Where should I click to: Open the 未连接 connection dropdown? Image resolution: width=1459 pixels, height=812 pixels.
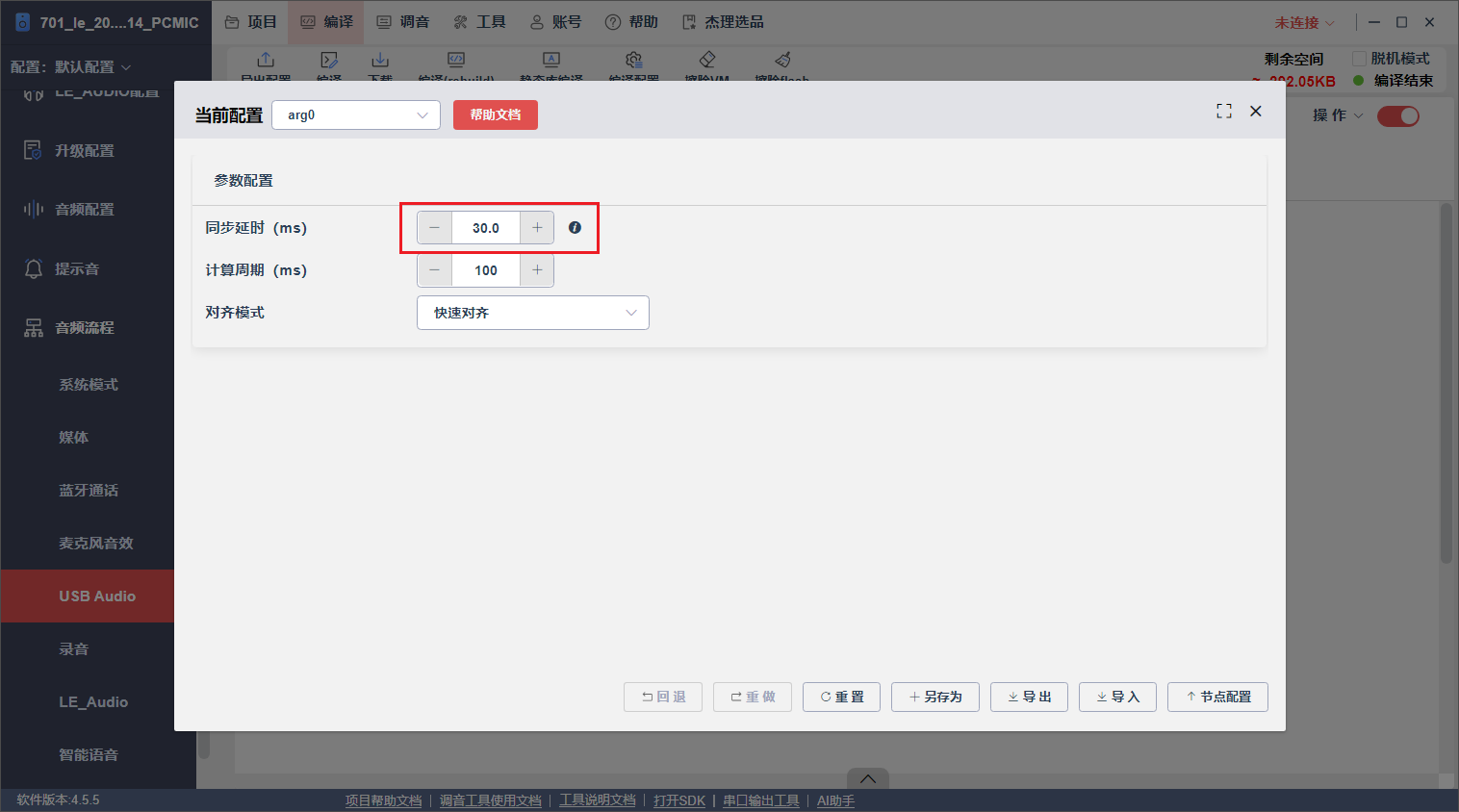(x=1304, y=23)
